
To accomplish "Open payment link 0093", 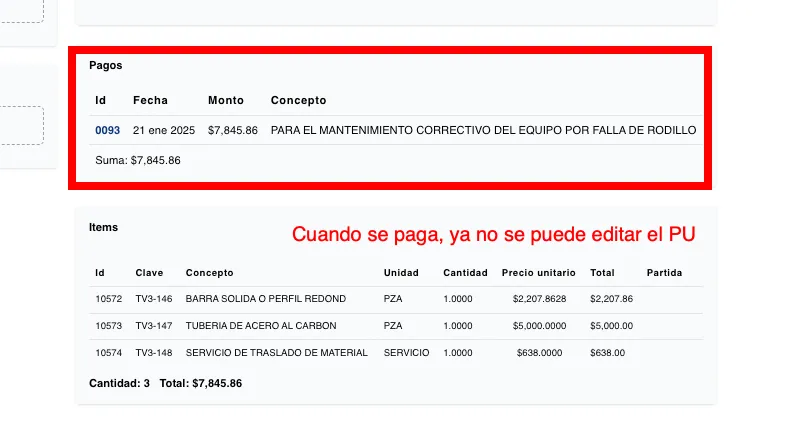I will (x=107, y=131).
